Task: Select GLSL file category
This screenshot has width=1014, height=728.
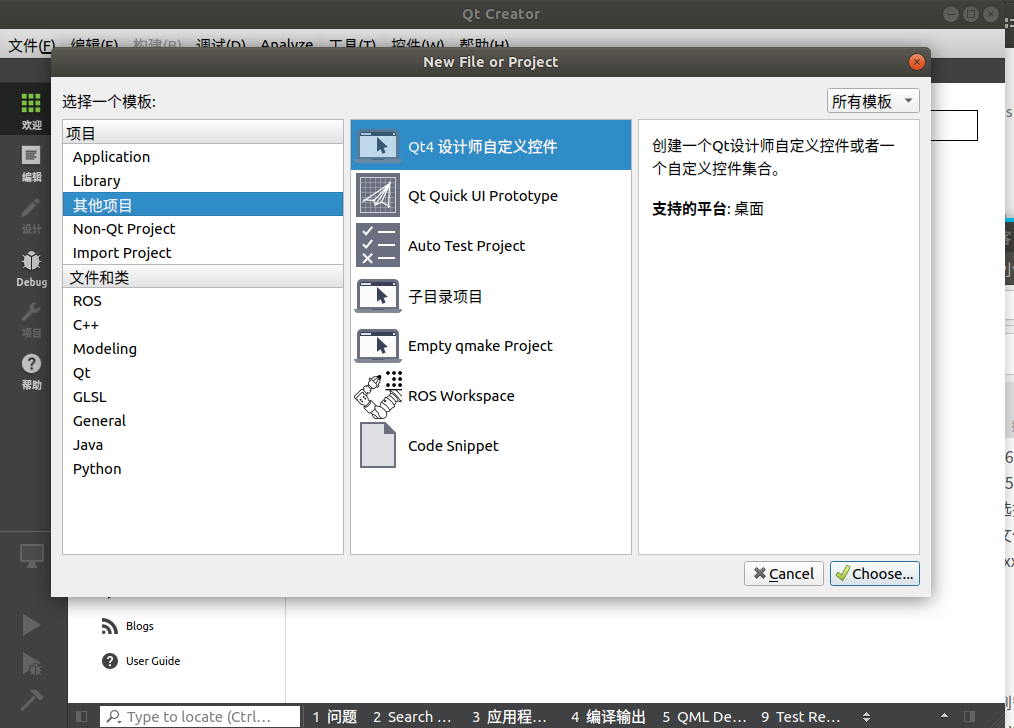Action: (x=203, y=396)
